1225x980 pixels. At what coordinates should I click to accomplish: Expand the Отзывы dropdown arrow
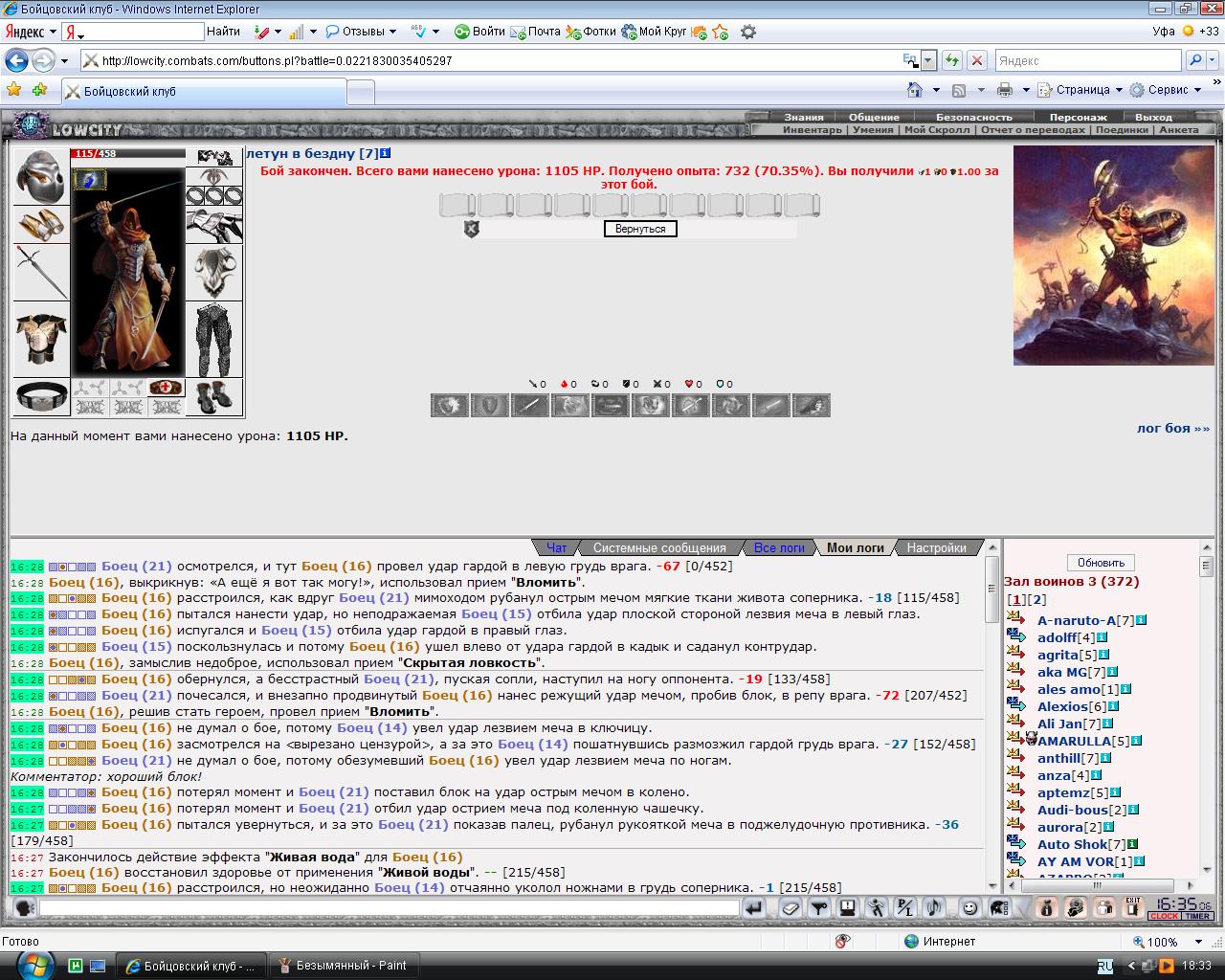tap(392, 32)
